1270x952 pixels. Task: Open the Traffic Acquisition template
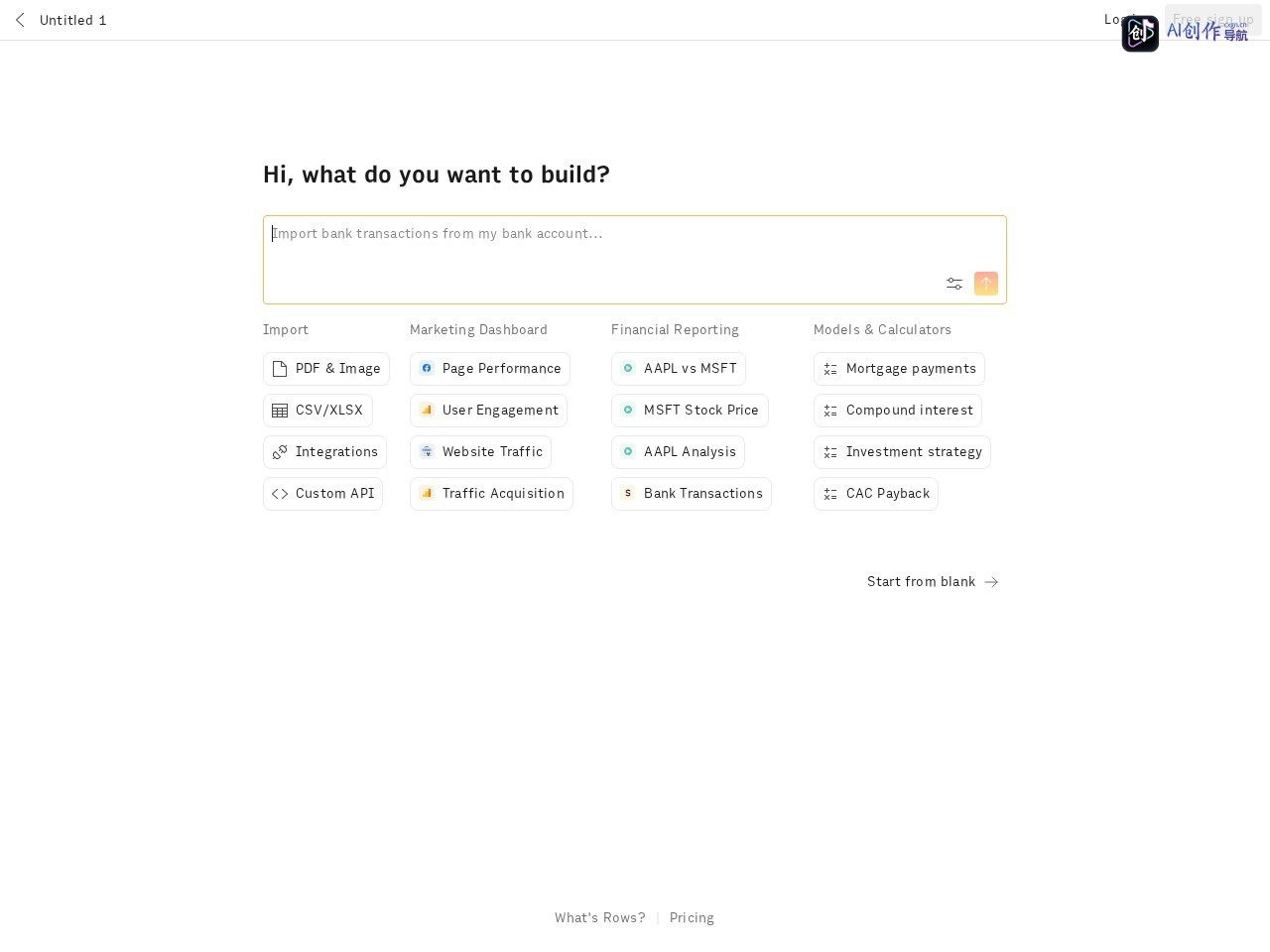pyautogui.click(x=491, y=494)
